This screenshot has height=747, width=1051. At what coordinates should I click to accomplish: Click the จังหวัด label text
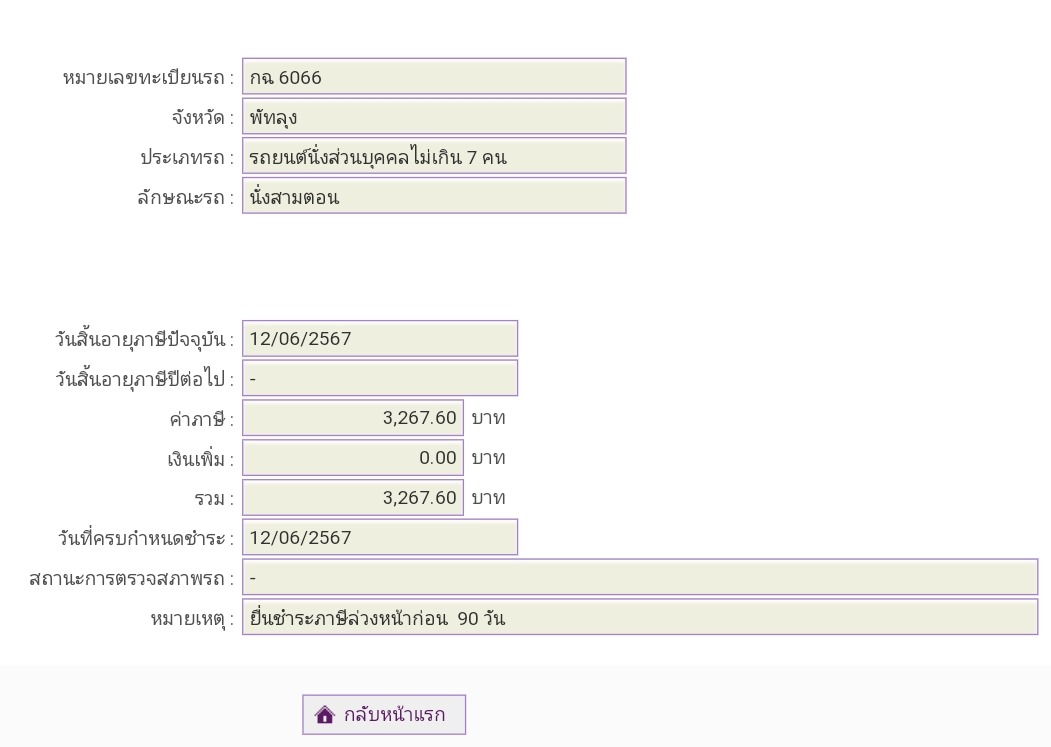tap(201, 118)
